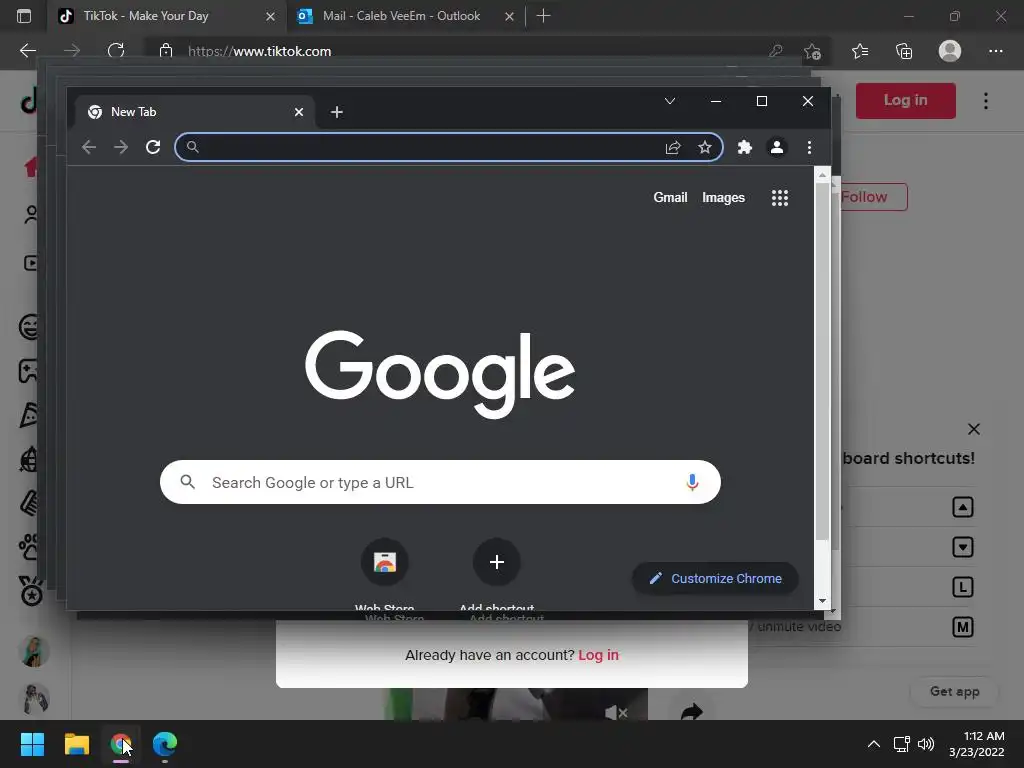1024x768 pixels.
Task: Click the Search Google or type a URL box
Action: point(440,482)
